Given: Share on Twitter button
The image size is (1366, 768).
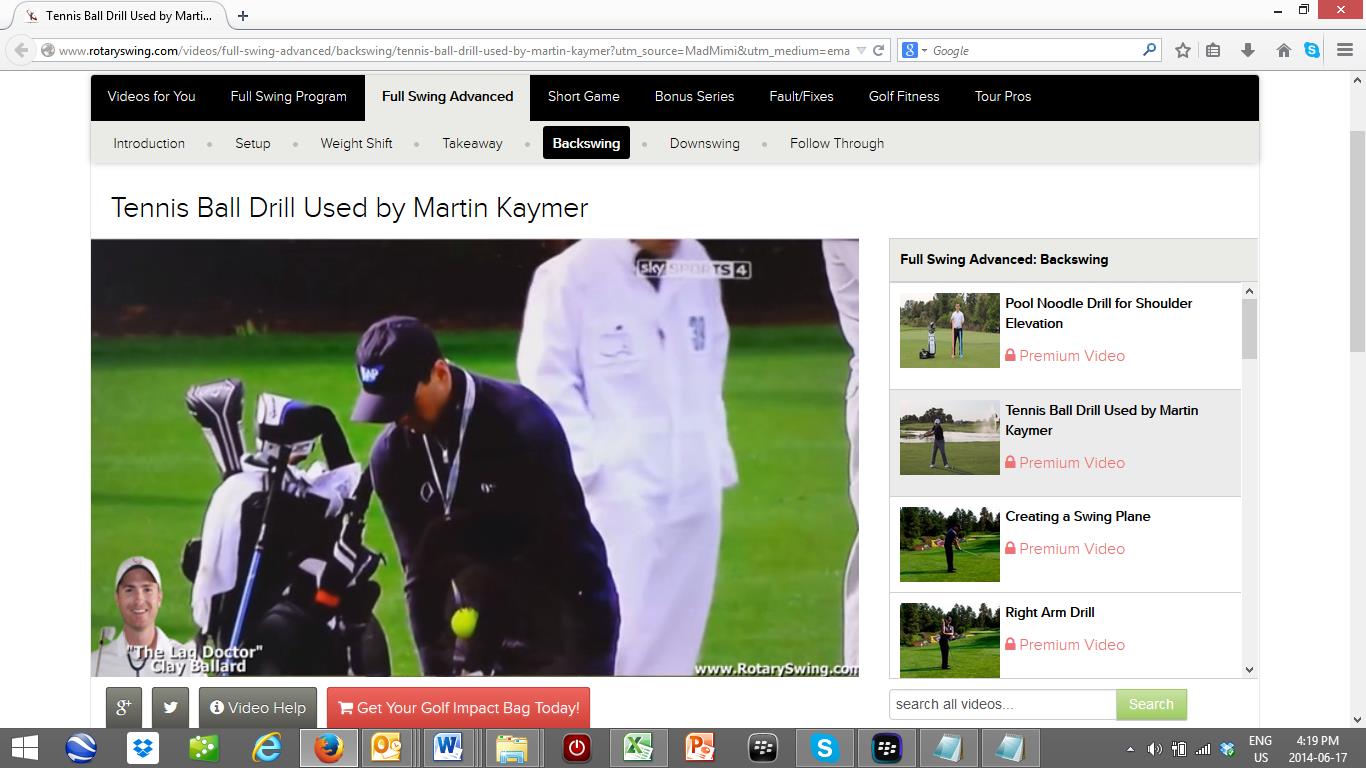Looking at the screenshot, I should click(x=171, y=708).
